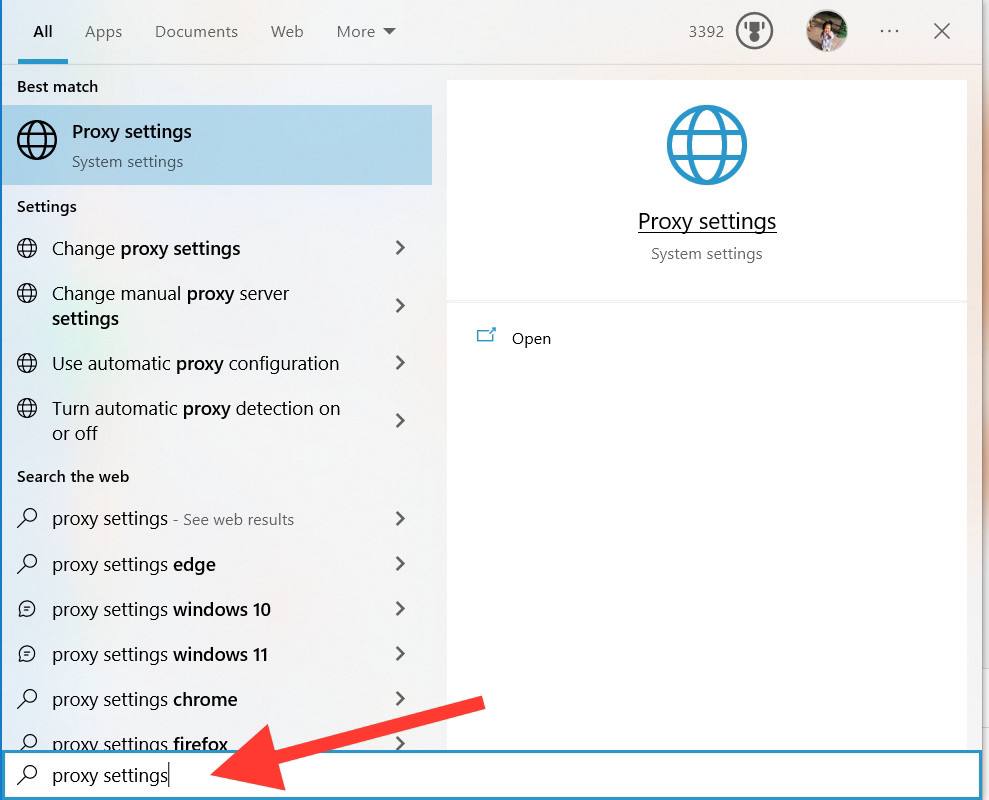Click the large globe icon in preview pane

[707, 145]
